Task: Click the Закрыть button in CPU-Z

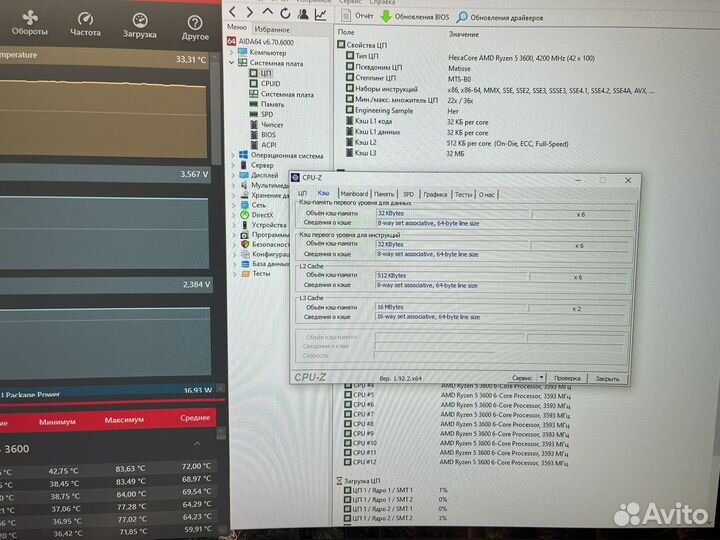Action: click(x=608, y=379)
